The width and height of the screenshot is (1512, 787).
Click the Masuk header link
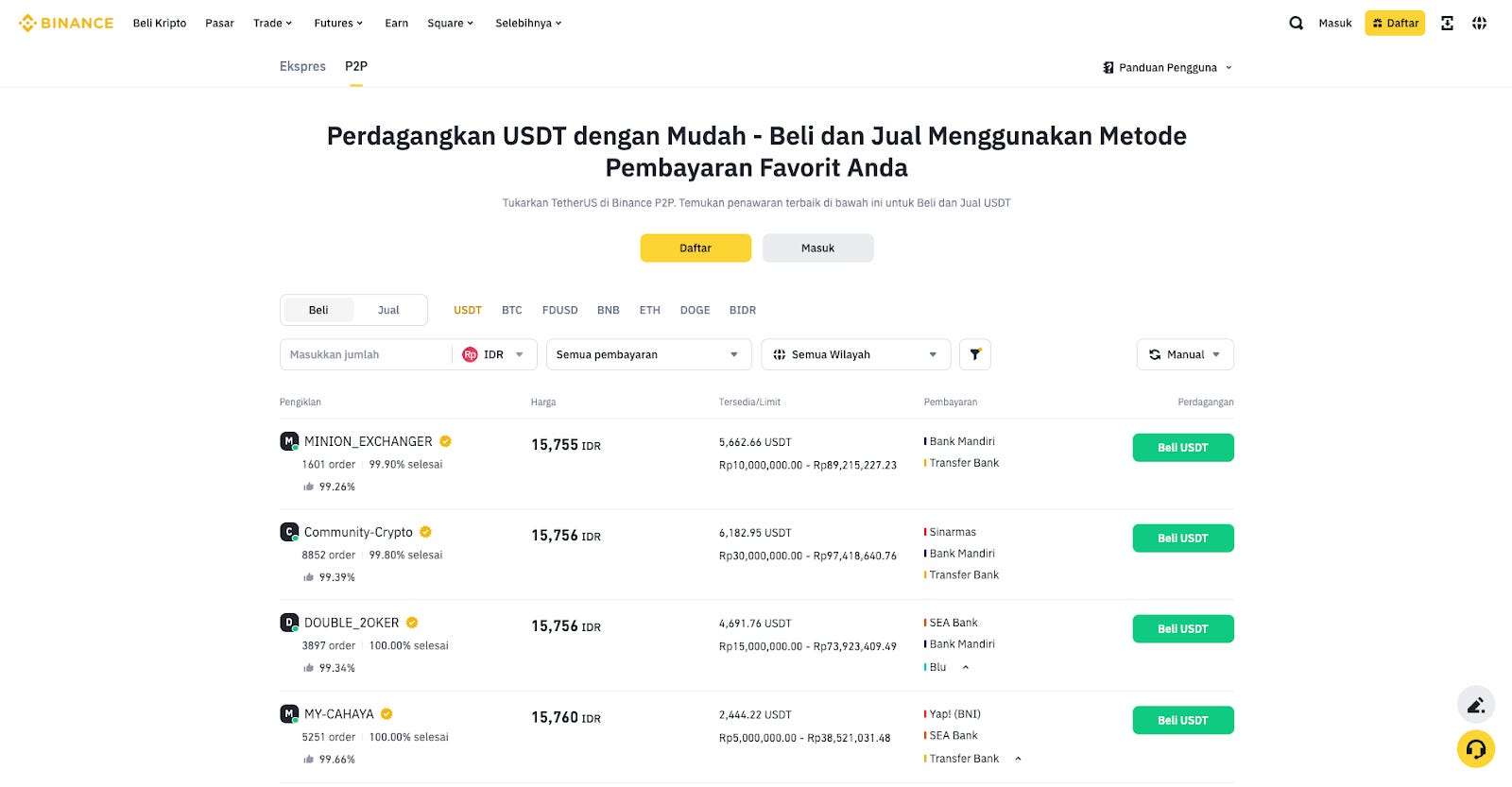point(1335,23)
